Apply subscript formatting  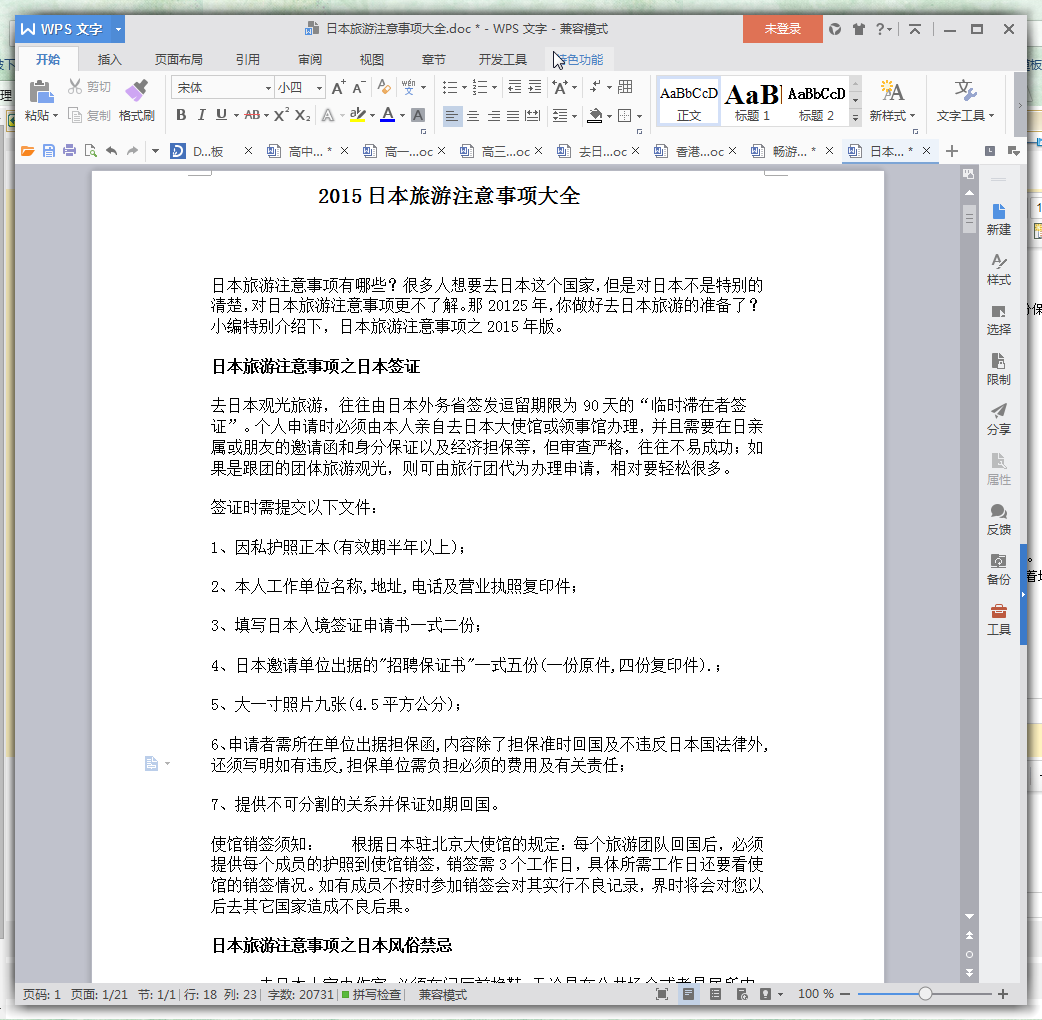302,115
